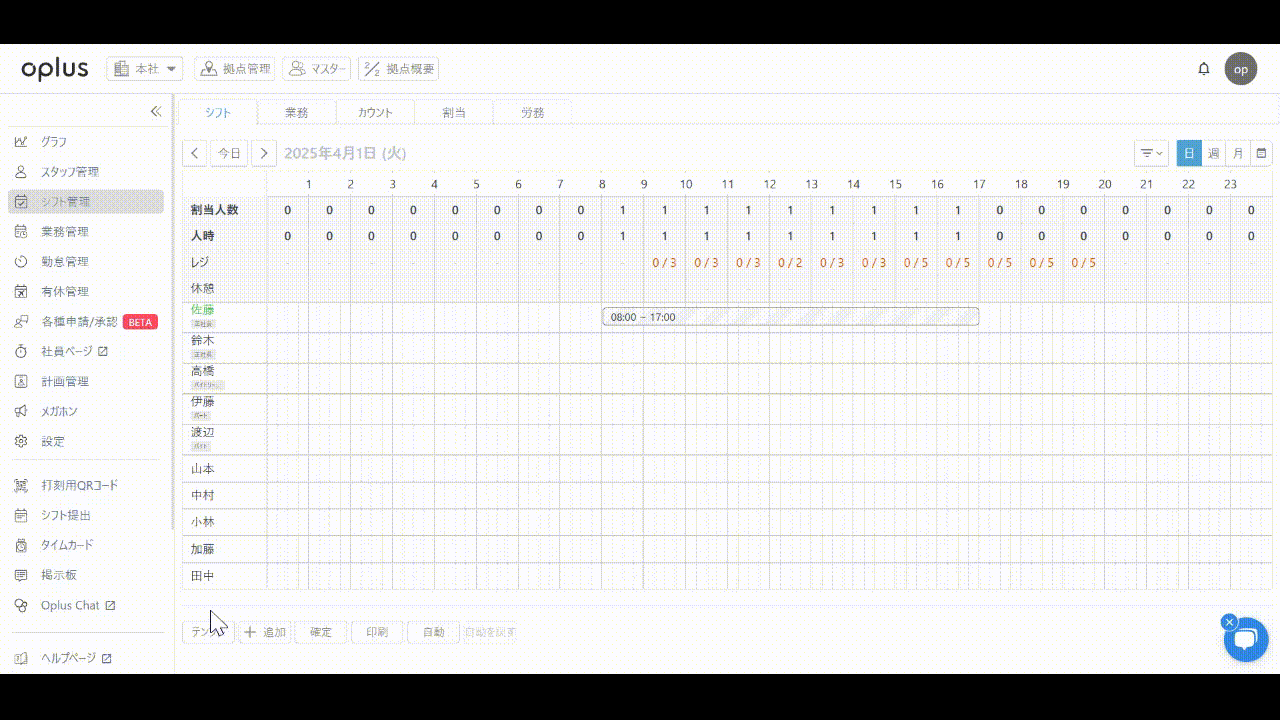Open the calendar view icon

(x=1262, y=153)
